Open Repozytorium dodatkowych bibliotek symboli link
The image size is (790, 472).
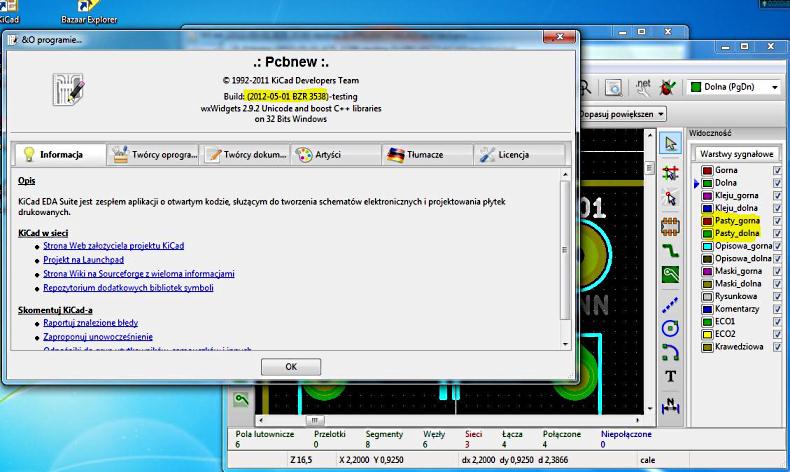click(x=128, y=288)
